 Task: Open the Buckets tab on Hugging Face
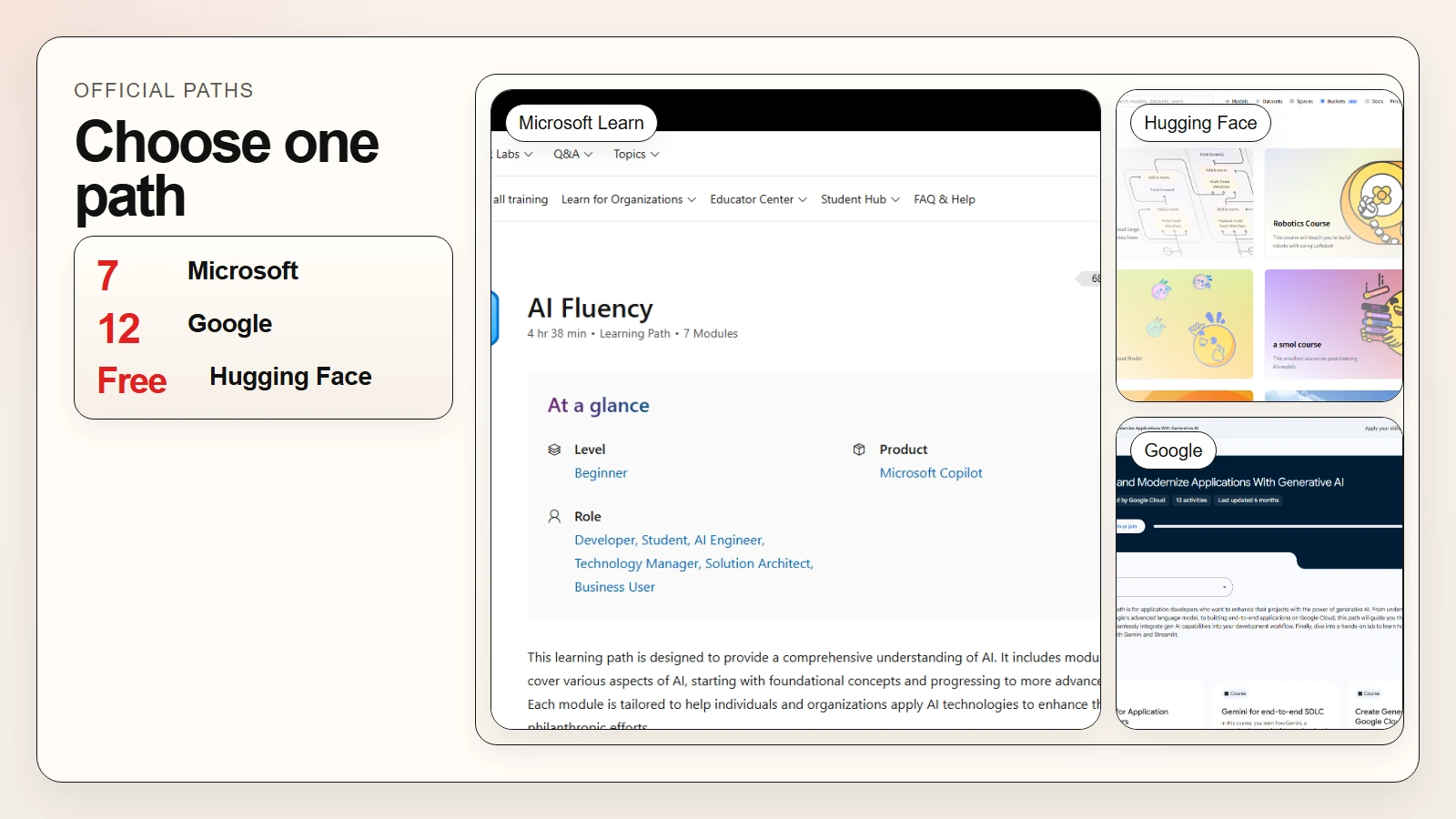[x=1339, y=101]
